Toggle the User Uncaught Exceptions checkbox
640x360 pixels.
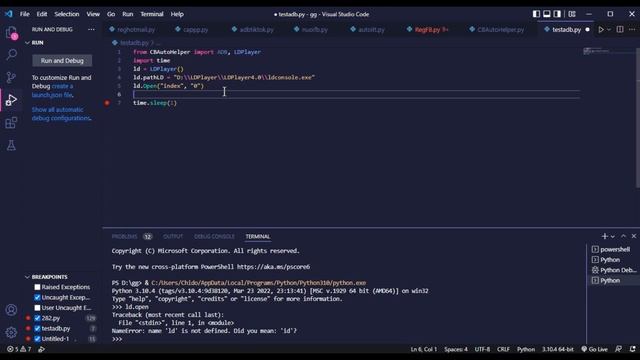[x=38, y=308]
